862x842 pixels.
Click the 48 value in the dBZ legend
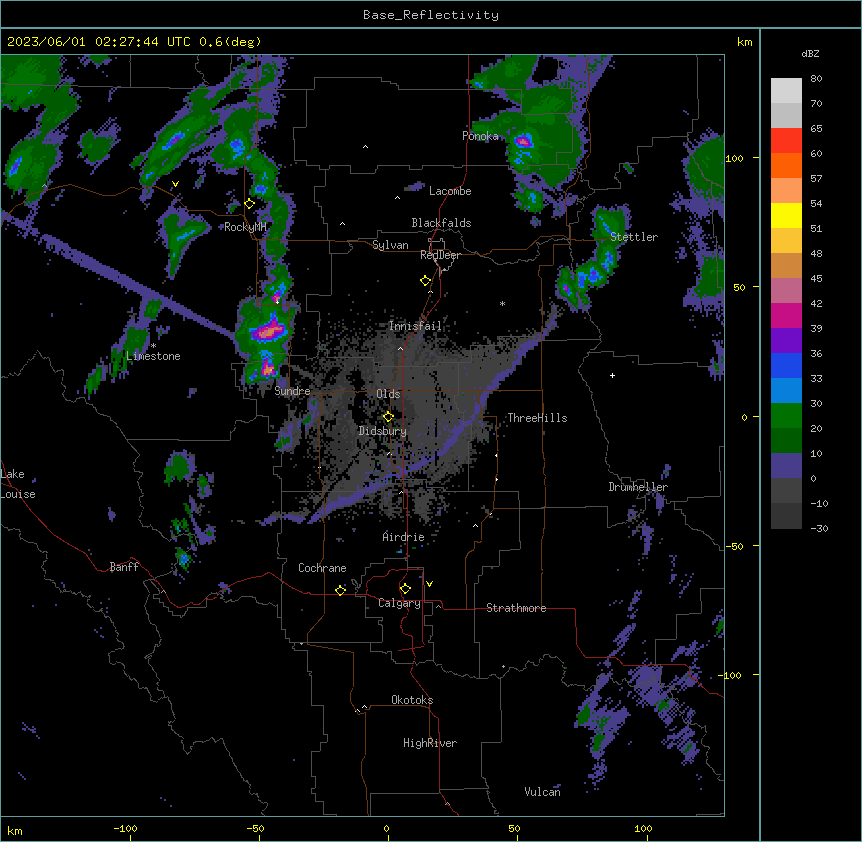[x=816, y=253]
